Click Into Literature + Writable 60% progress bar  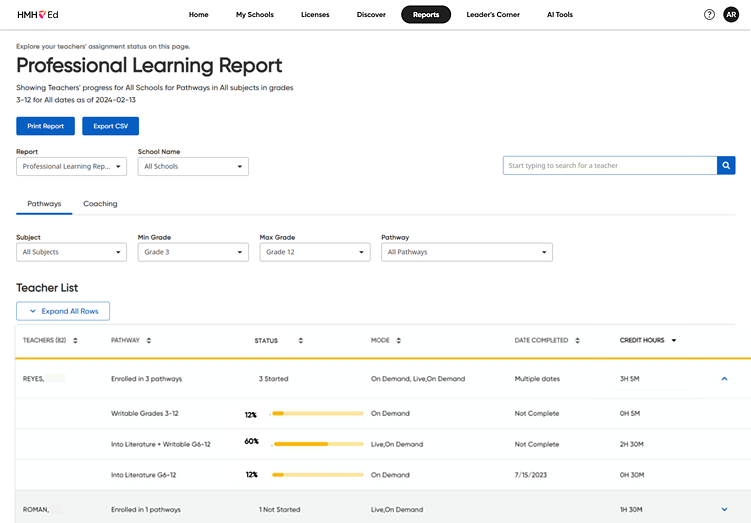click(319, 444)
